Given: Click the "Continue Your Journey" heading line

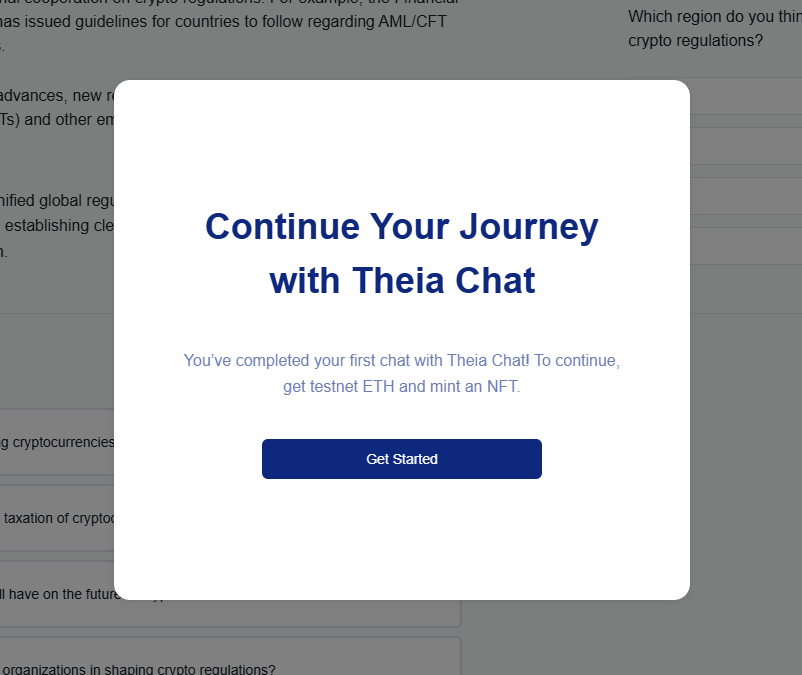Looking at the screenshot, I should (401, 227).
